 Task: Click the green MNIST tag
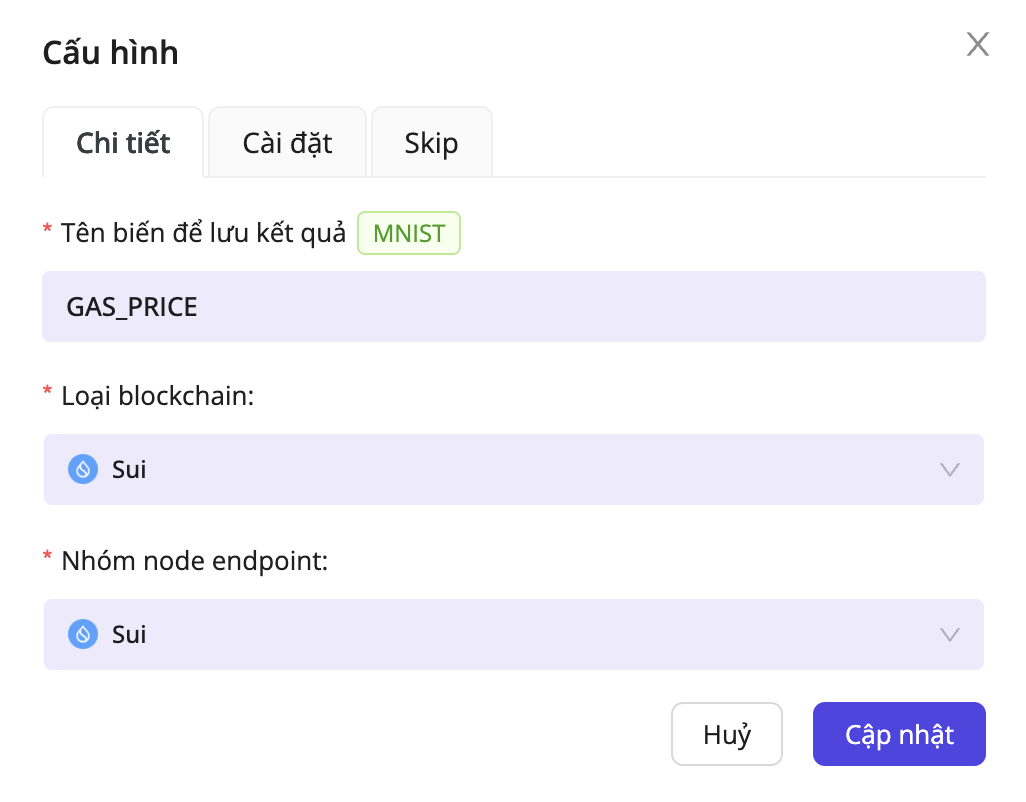pos(409,233)
